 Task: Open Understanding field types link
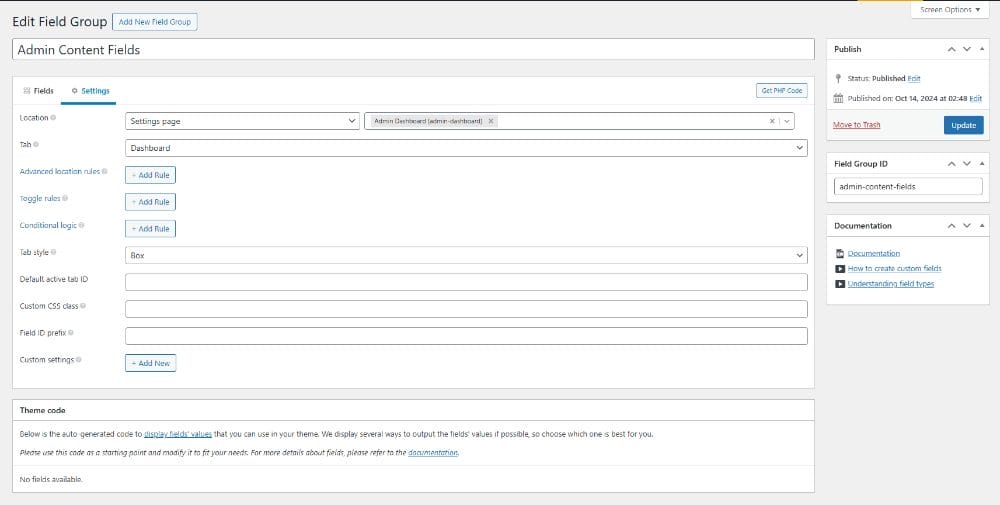[x=891, y=284]
